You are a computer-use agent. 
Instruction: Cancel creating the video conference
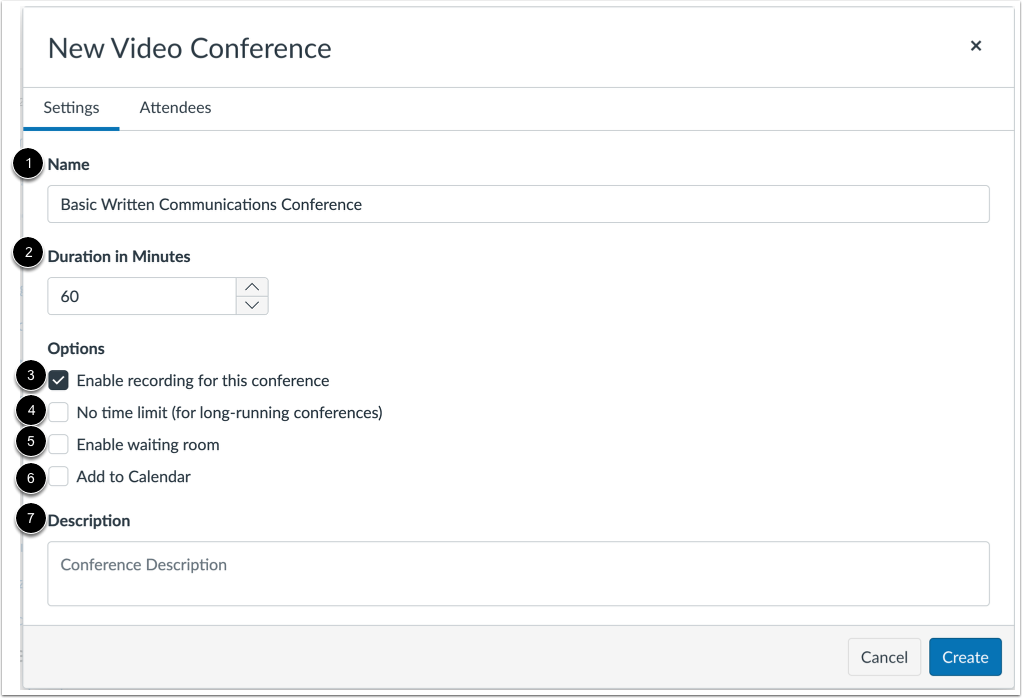tap(884, 657)
